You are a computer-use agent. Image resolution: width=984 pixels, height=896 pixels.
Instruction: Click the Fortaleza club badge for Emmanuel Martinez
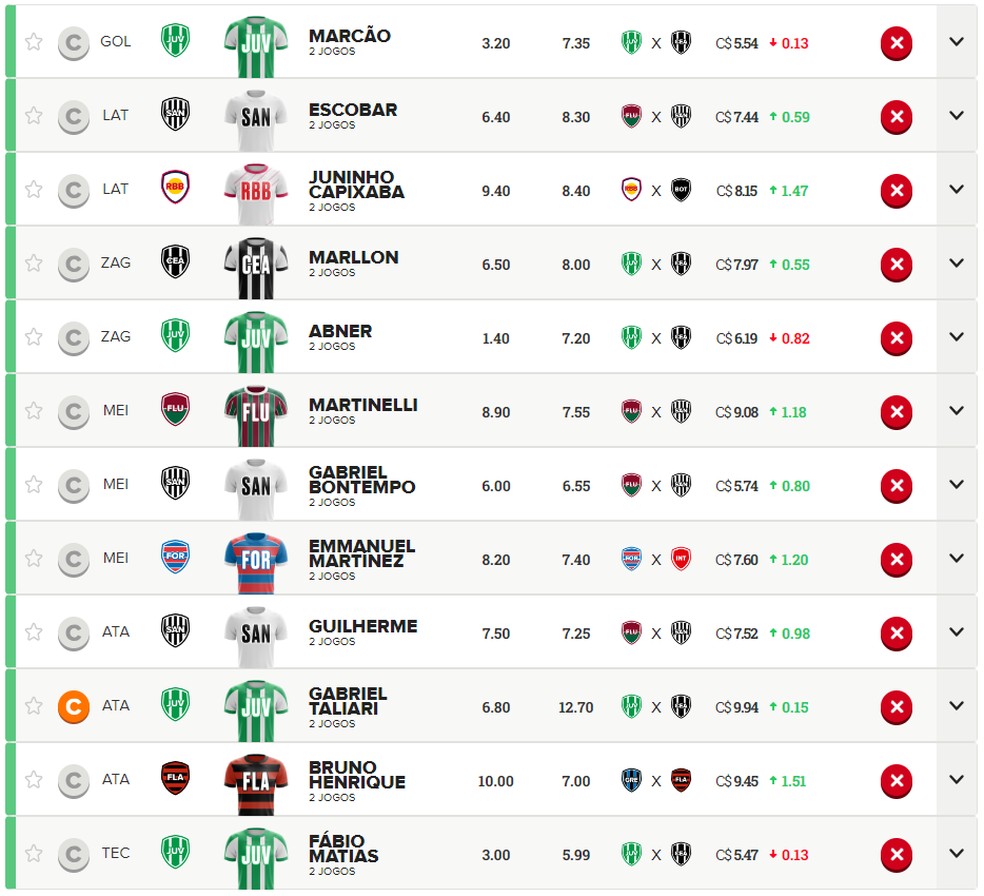[x=175, y=557]
